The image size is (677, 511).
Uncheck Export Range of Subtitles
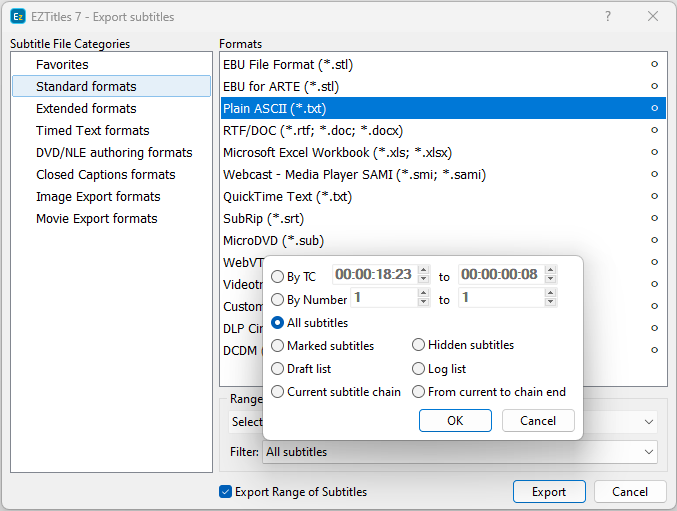tap(226, 492)
